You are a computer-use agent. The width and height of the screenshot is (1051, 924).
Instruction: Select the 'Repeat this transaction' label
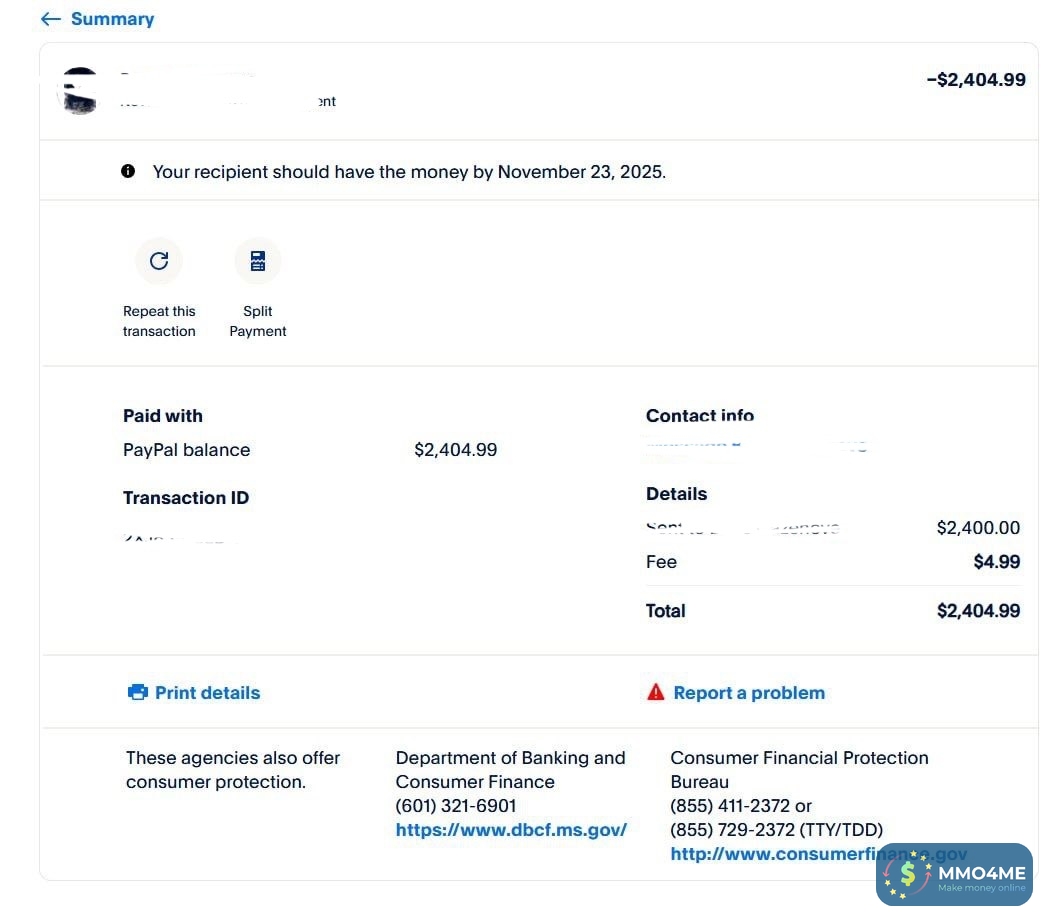159,321
